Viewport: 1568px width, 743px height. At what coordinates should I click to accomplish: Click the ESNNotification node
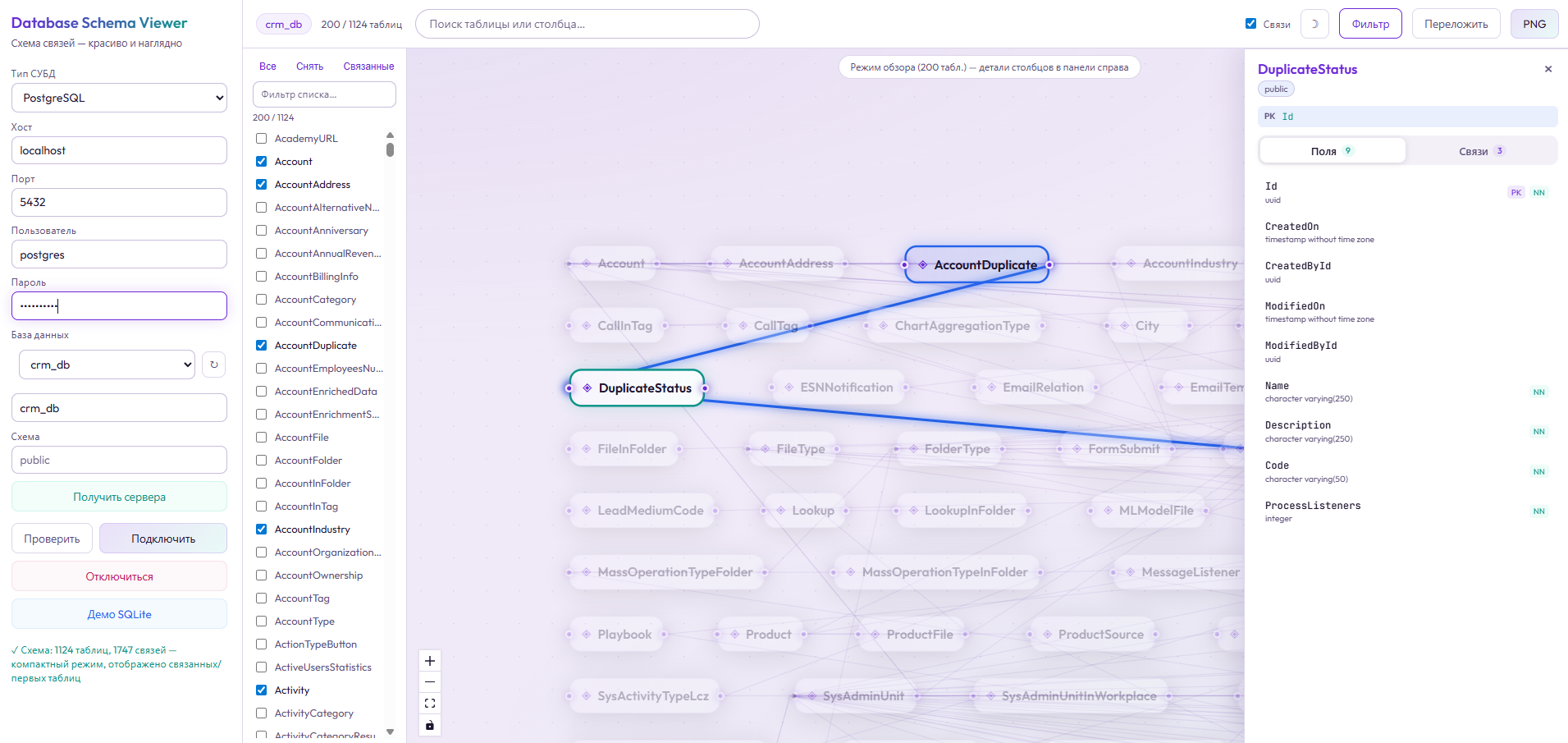click(x=838, y=388)
